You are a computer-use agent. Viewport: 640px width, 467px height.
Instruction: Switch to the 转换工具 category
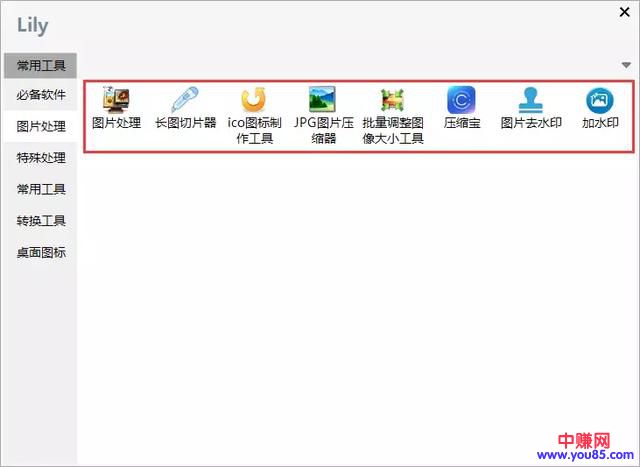[x=40, y=221]
